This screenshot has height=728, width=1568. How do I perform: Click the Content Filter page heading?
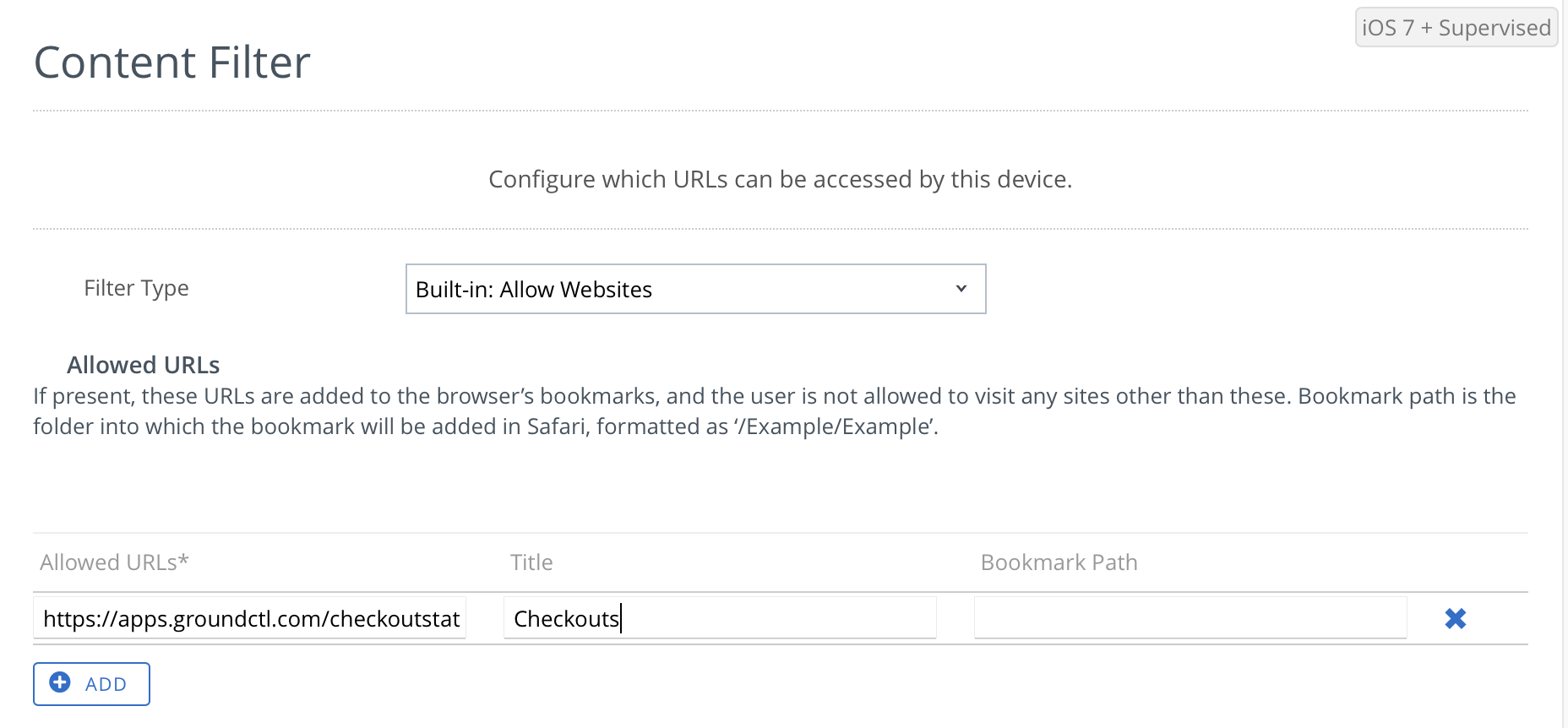coord(172,62)
